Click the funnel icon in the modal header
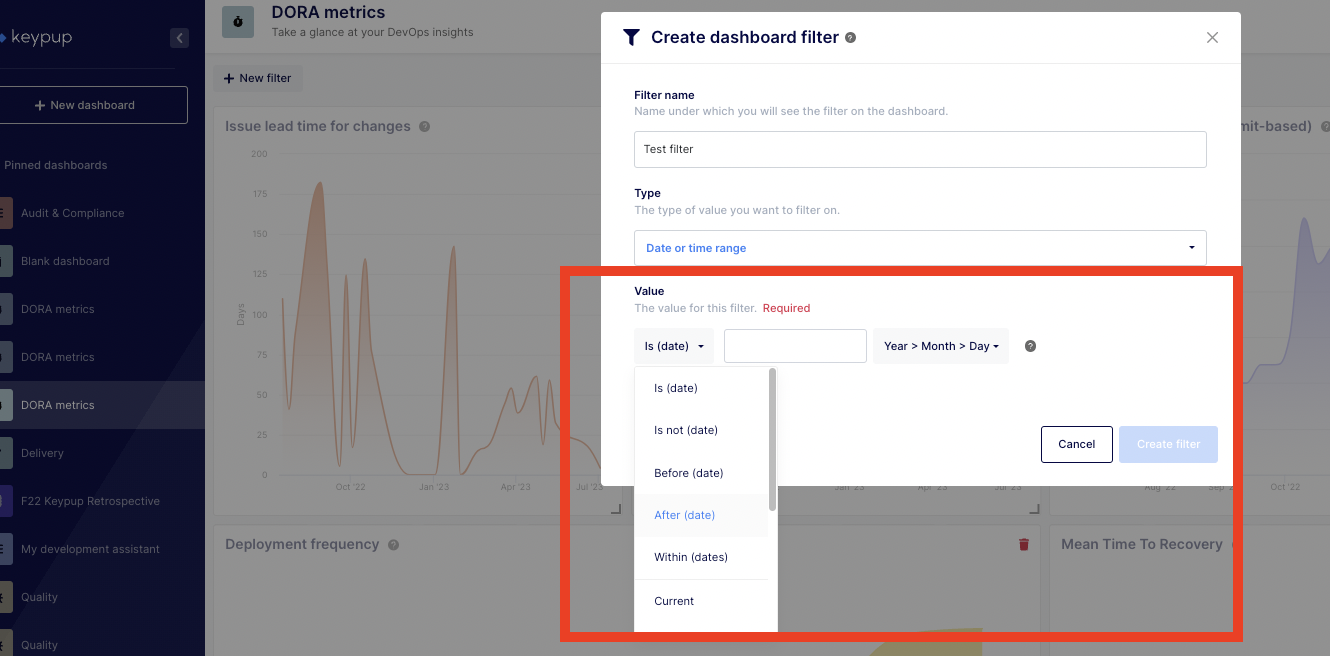Image resolution: width=1330 pixels, height=656 pixels. pyautogui.click(x=631, y=37)
